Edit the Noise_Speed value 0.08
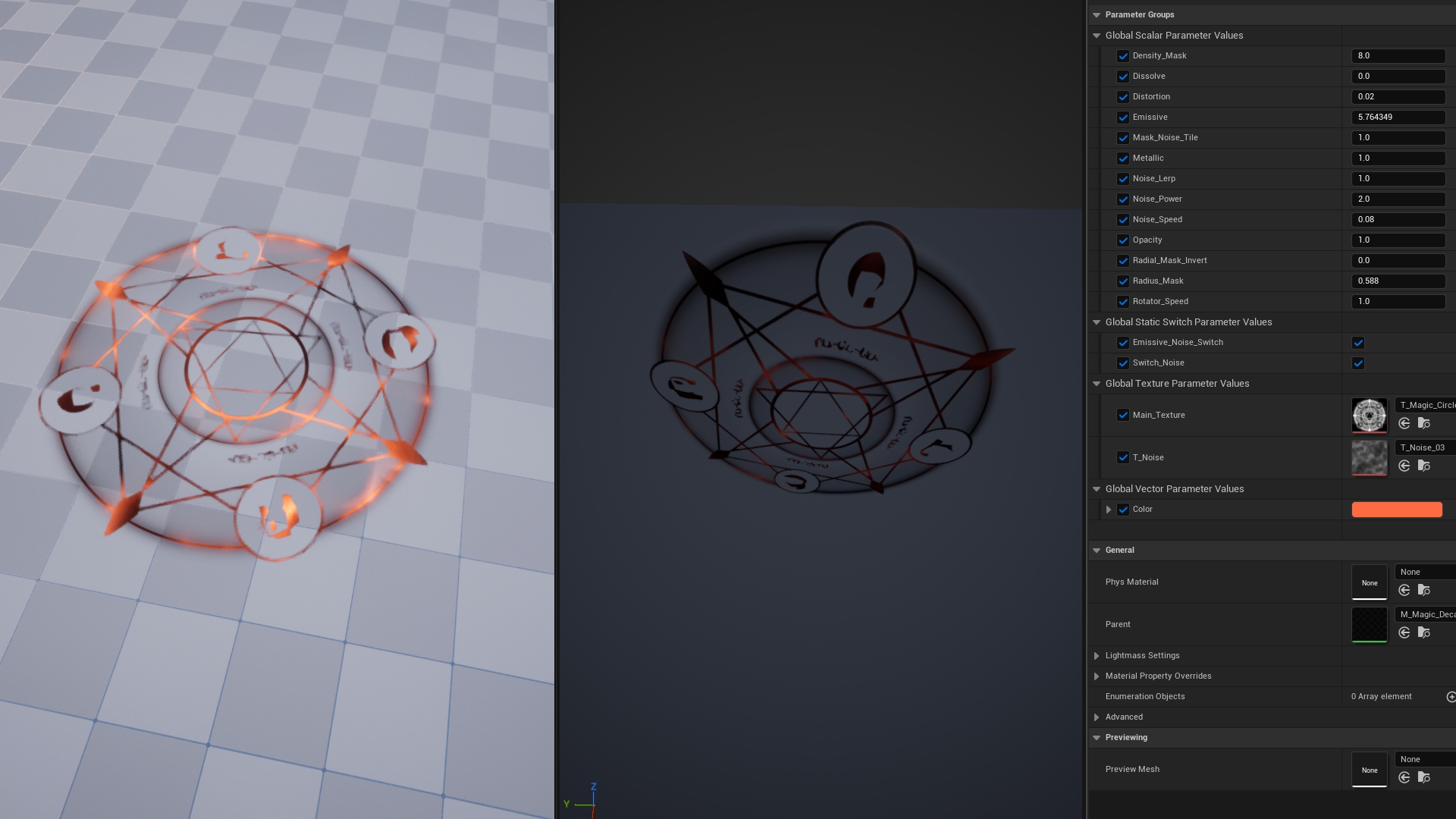The image size is (1456, 819). pos(1398,220)
